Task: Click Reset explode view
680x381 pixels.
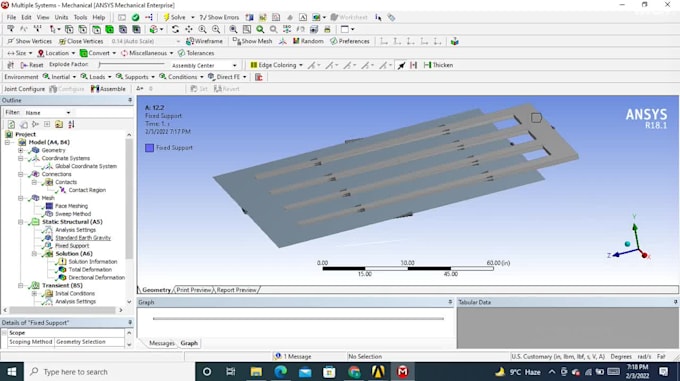Action: click(32, 65)
